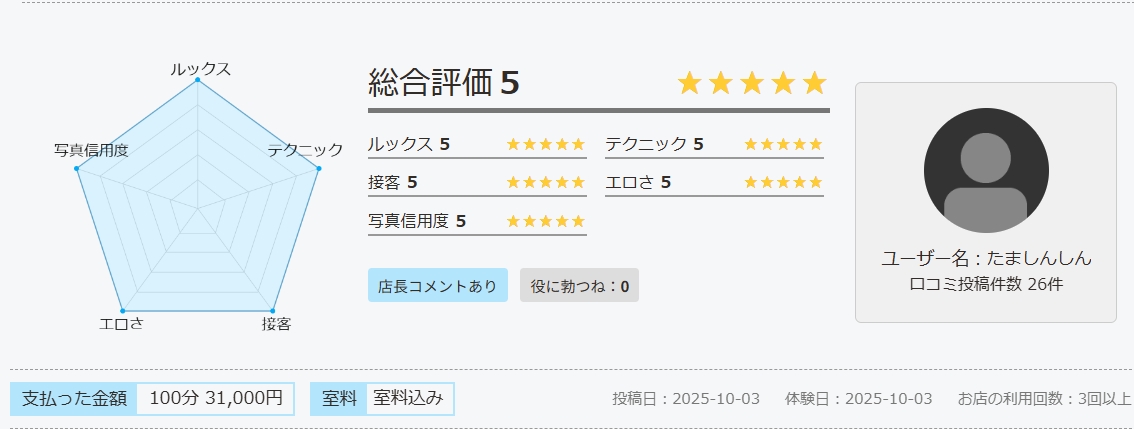Click the 総合評価 5 heading
Screen dimensions: 1134x429
[x=444, y=83]
